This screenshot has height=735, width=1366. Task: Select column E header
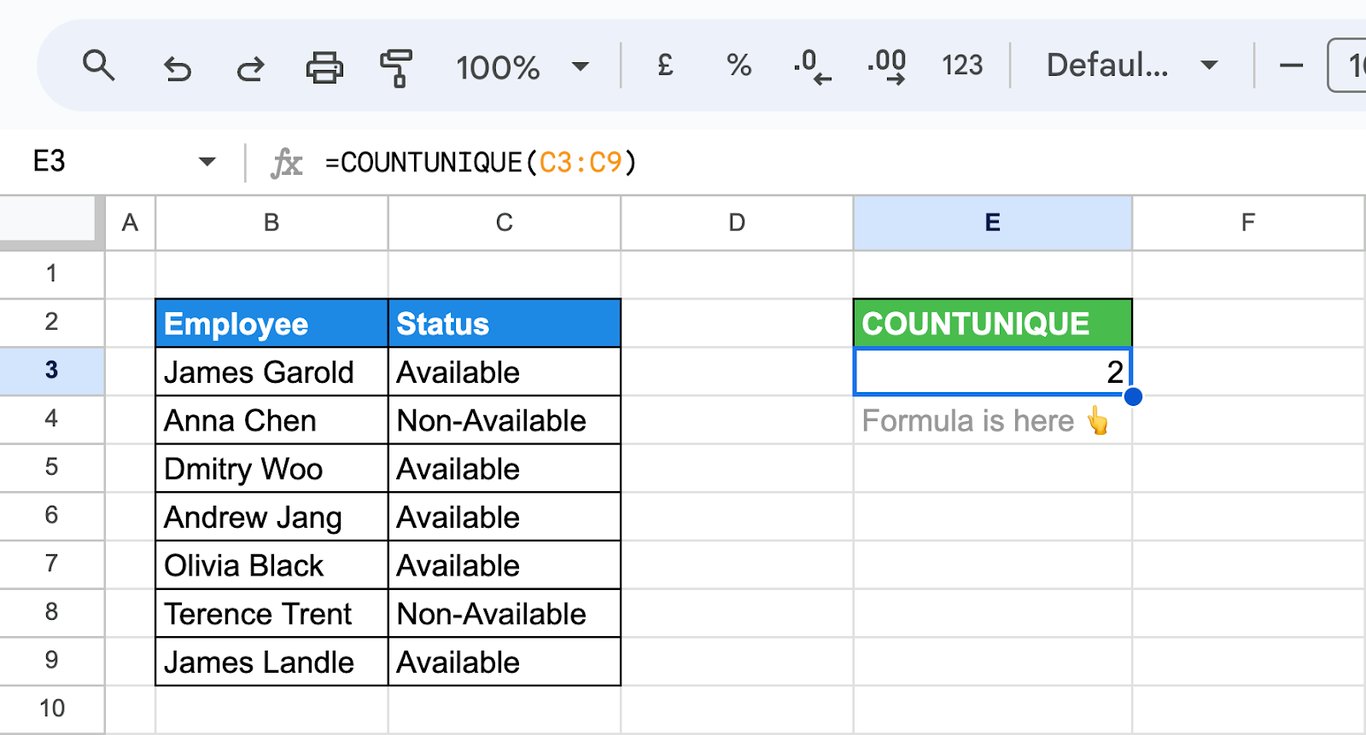click(x=992, y=223)
